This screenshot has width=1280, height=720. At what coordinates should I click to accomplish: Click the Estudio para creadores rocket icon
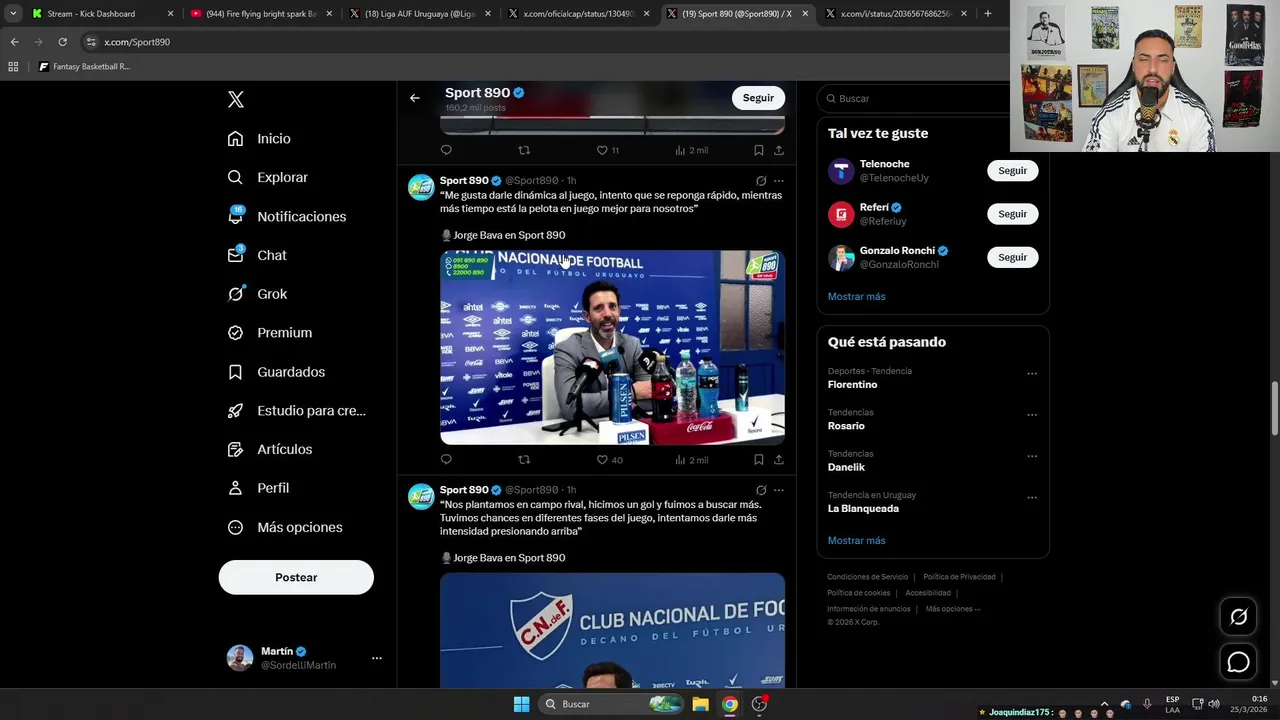tap(235, 411)
